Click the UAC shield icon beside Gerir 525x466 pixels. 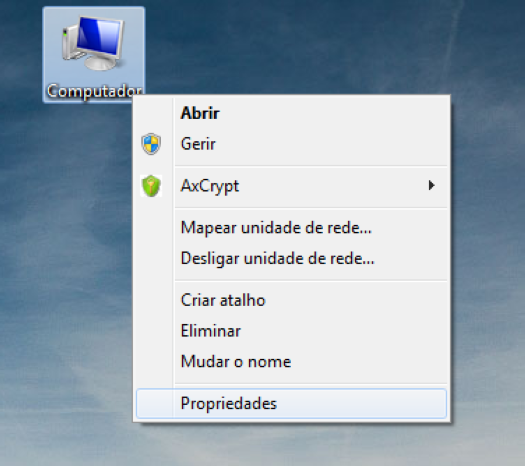click(x=151, y=144)
